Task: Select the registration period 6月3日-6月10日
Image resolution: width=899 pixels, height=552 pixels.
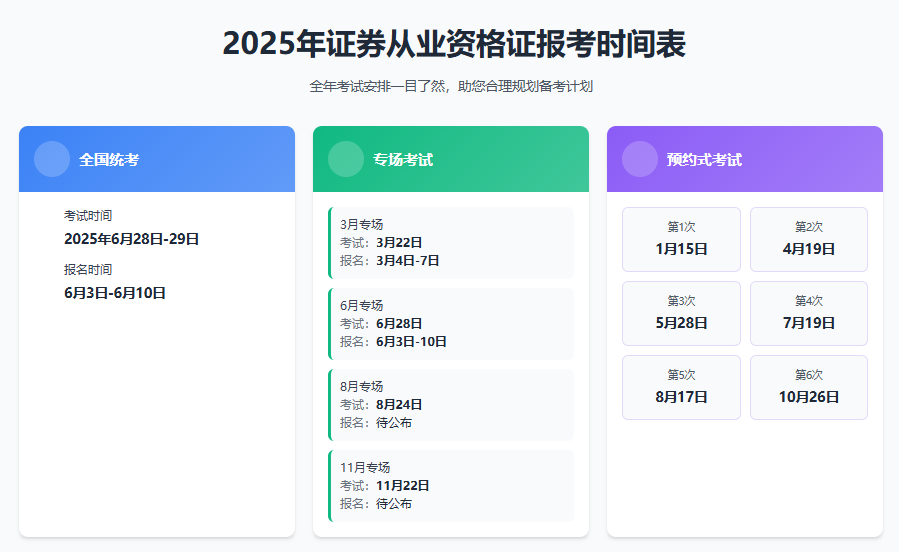Action: coord(115,293)
